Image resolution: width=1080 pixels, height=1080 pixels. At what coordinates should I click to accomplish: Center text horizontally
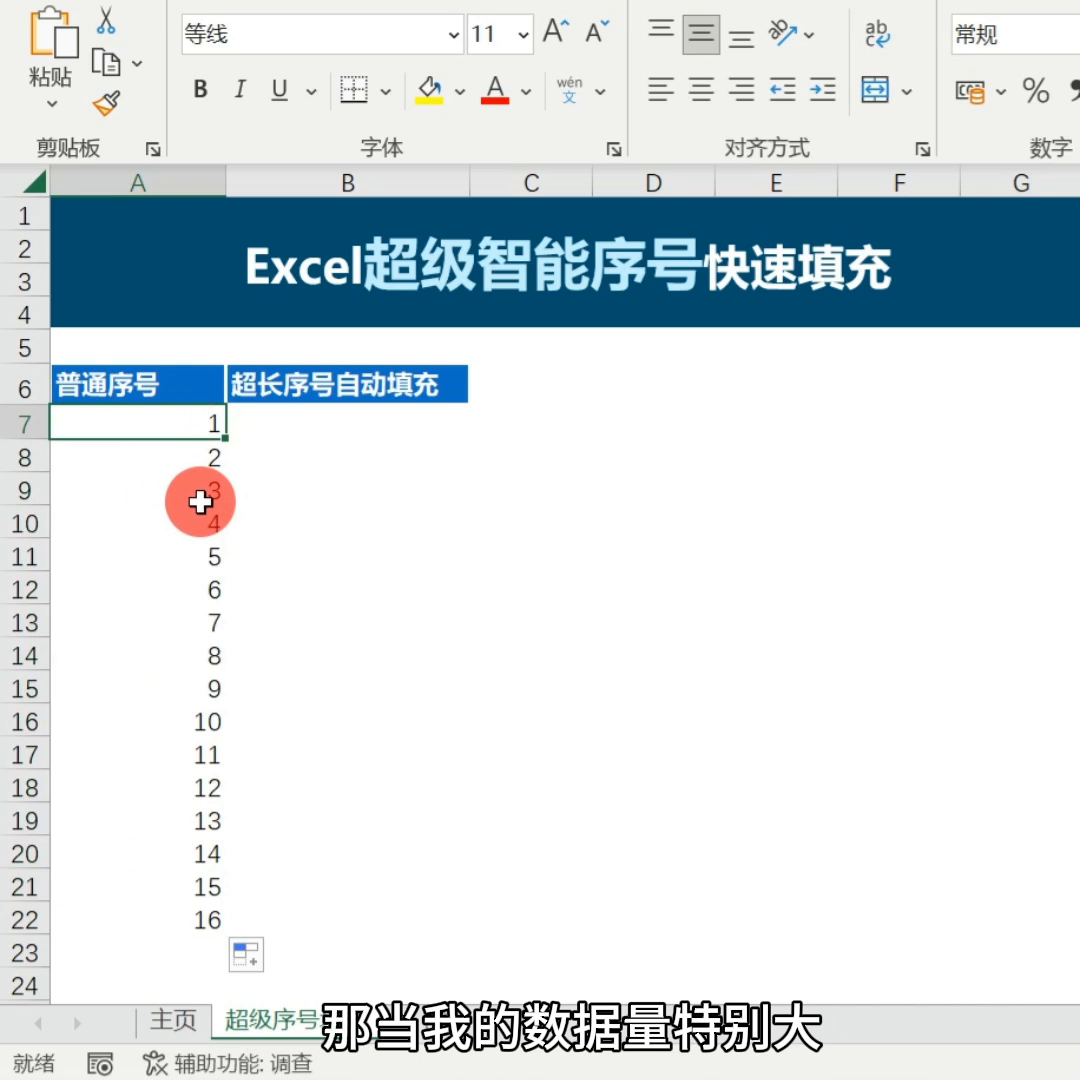pyautogui.click(x=701, y=90)
